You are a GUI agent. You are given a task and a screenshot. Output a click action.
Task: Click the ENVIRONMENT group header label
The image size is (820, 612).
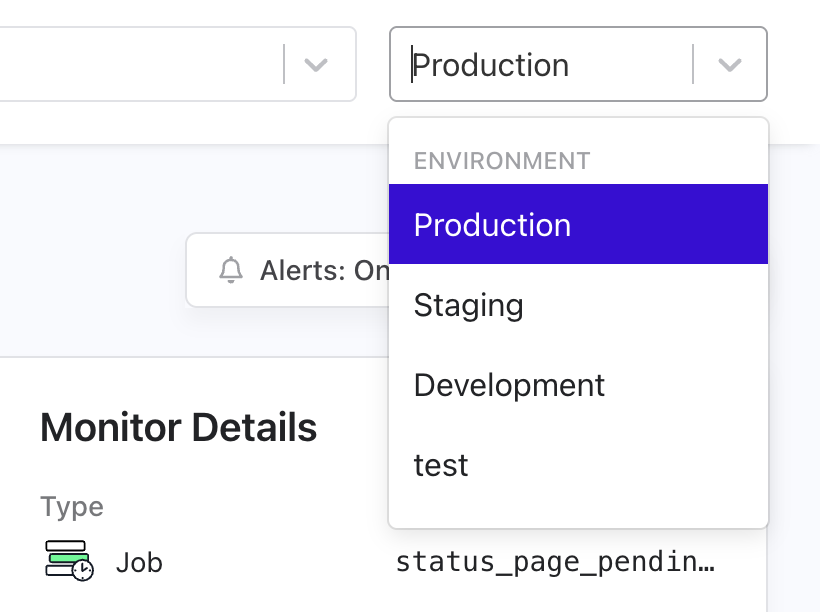[x=502, y=161]
